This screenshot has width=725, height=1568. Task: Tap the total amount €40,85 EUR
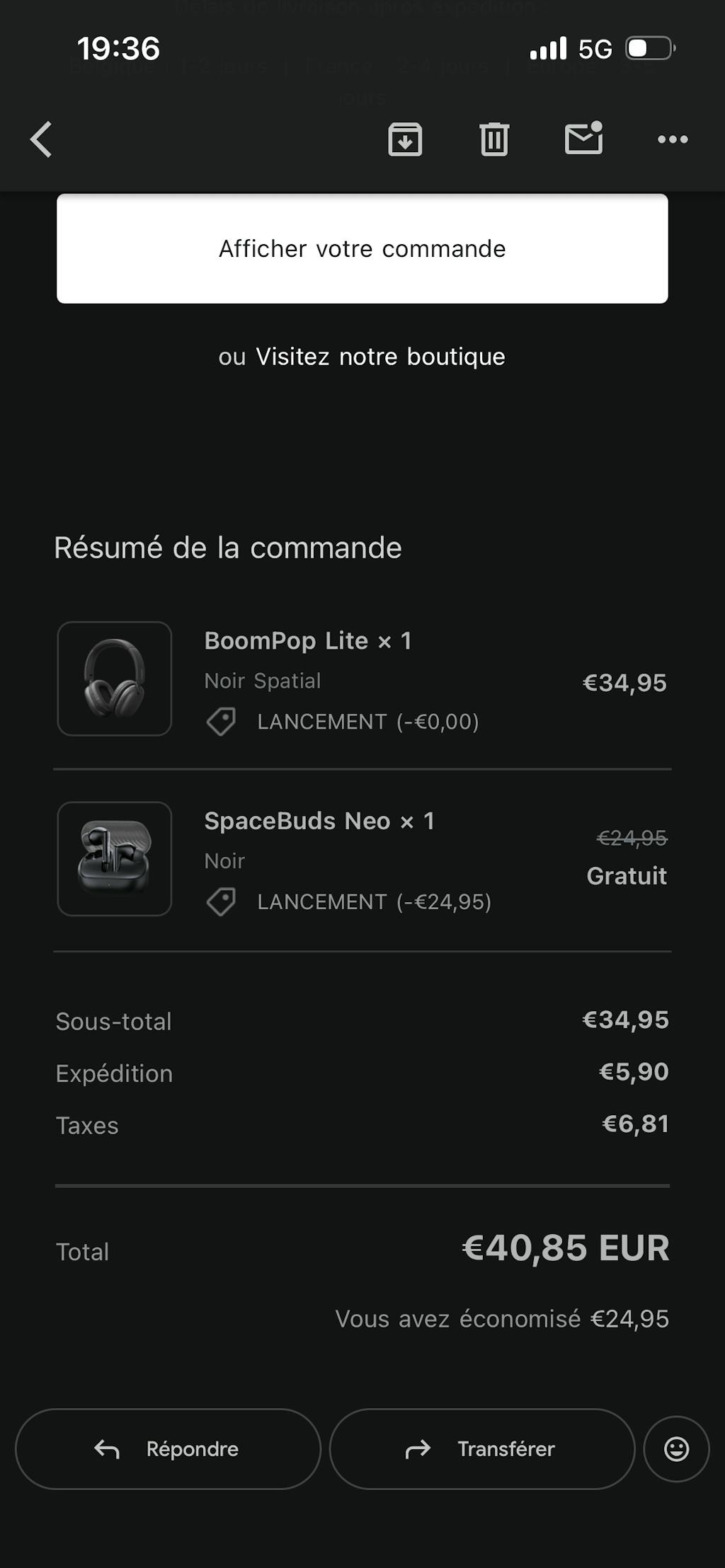pos(565,1247)
